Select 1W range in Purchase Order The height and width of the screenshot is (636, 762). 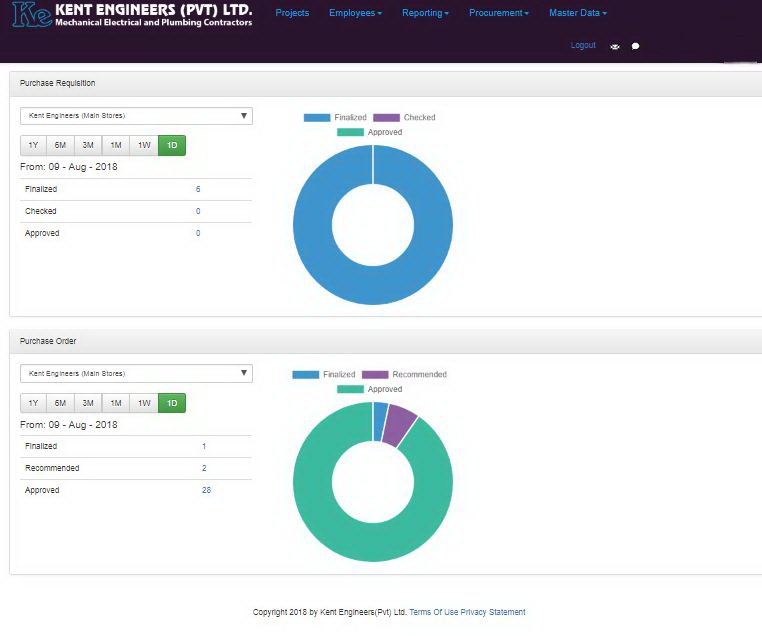[x=144, y=402]
